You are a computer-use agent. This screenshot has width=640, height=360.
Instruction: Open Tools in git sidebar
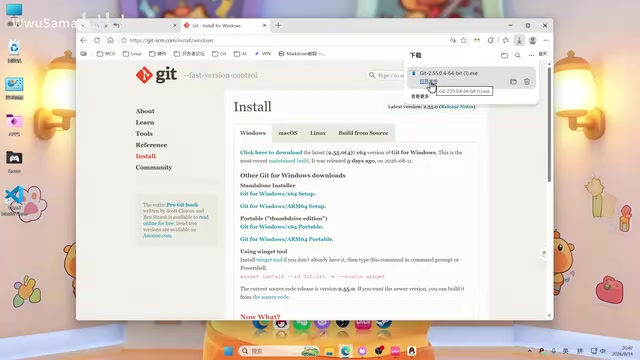pyautogui.click(x=144, y=133)
